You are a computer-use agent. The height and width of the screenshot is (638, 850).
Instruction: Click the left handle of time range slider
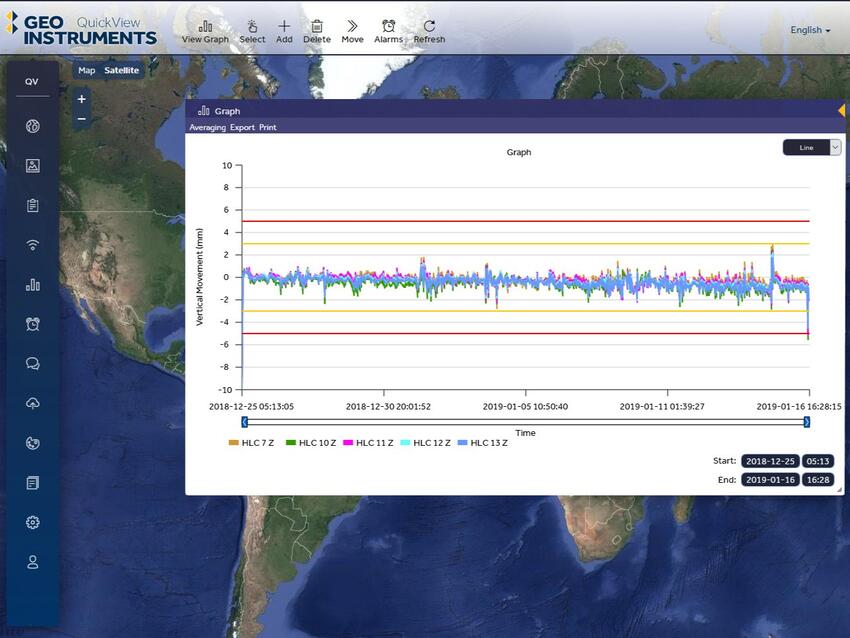[x=244, y=422]
